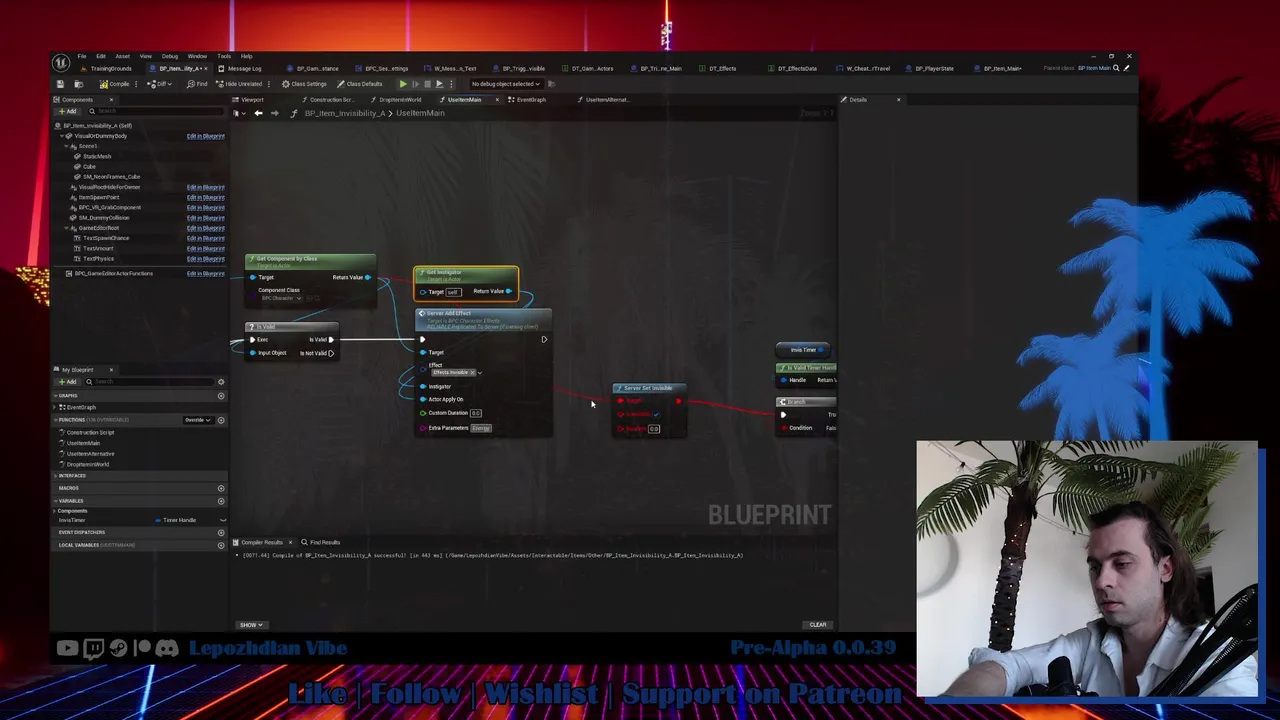
Task: Toggle Invisible checkbox on Server Set Invisible
Action: pos(657,415)
